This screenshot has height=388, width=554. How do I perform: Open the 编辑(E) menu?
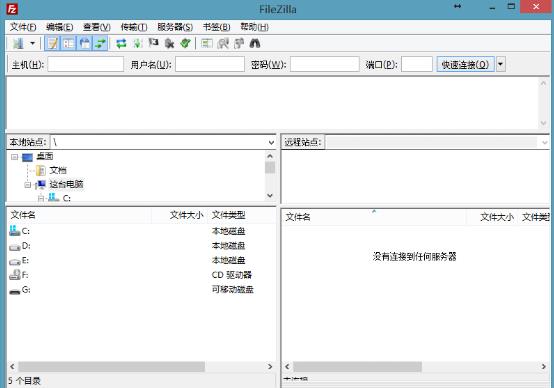[x=60, y=27]
